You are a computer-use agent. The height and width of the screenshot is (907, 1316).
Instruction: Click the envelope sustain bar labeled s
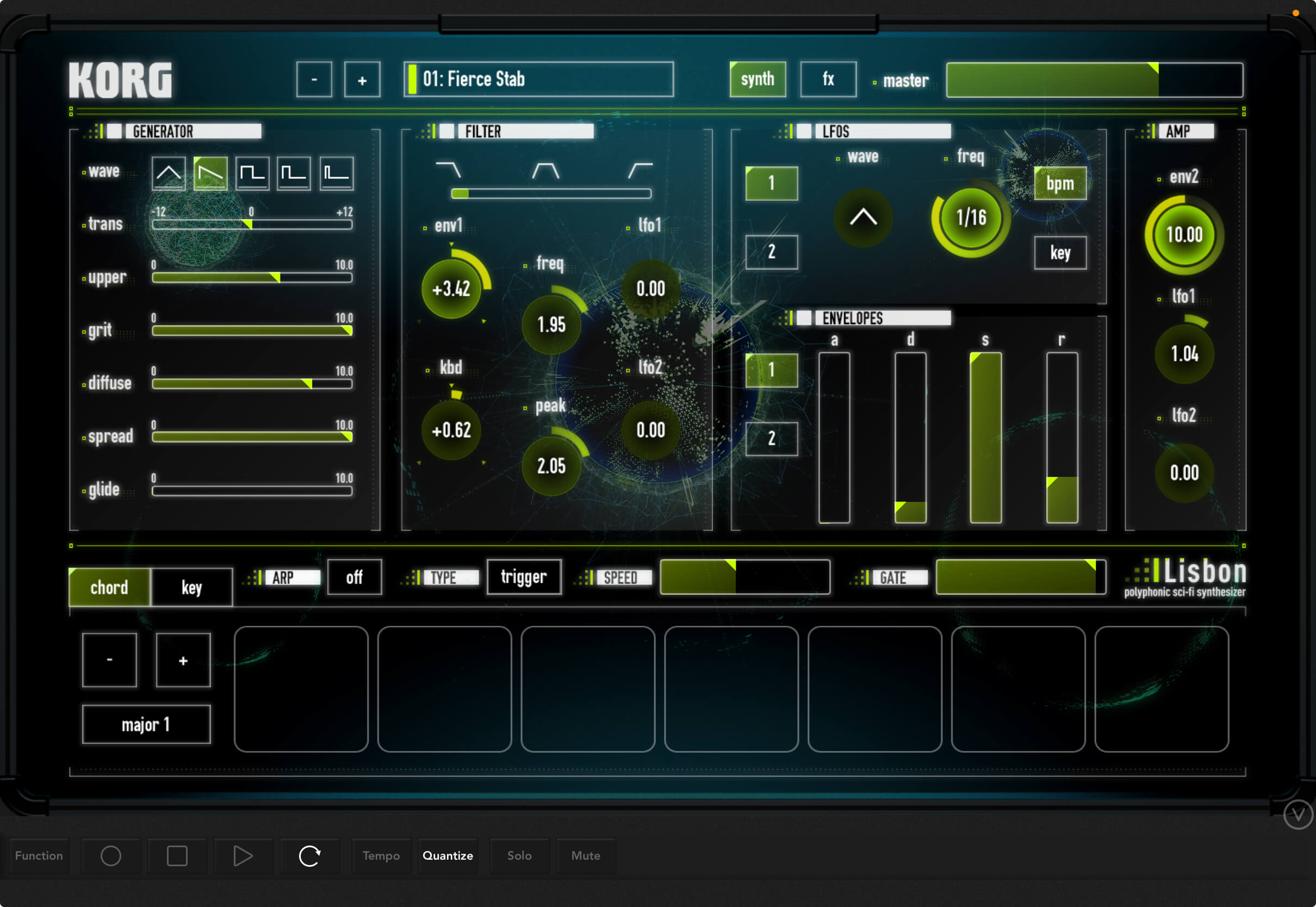coord(986,438)
